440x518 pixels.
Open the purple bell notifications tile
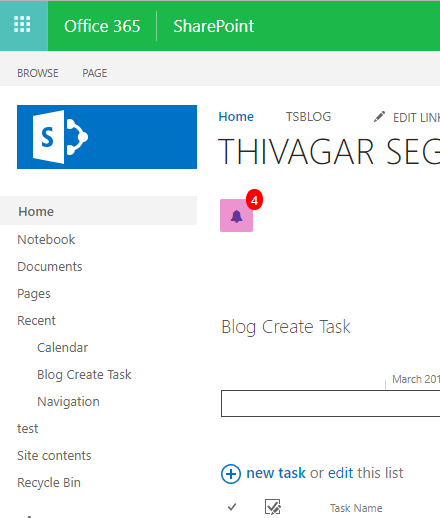coord(236,216)
